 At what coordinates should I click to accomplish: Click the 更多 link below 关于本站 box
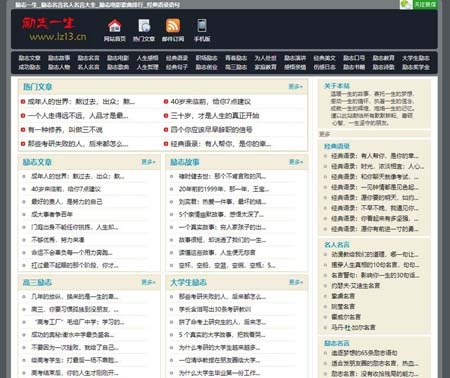point(325,134)
